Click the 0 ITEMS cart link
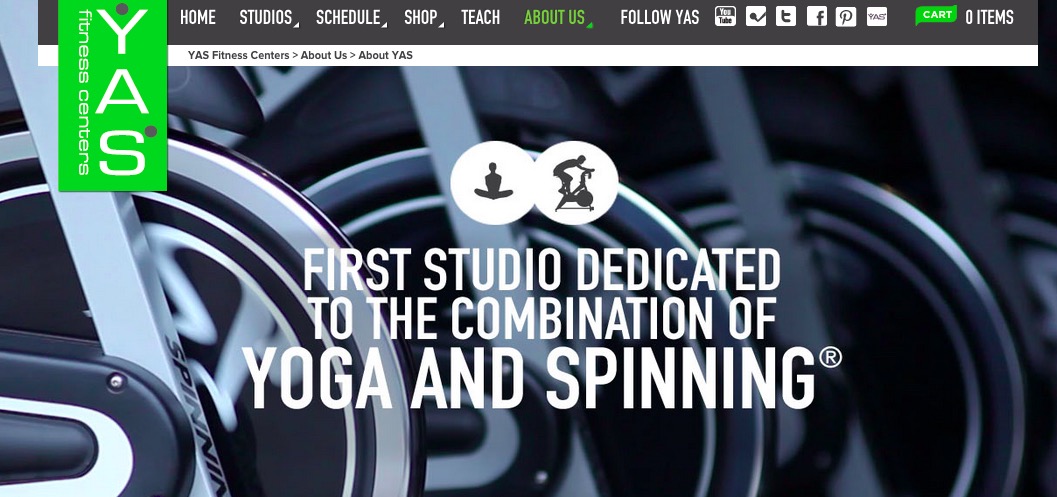Image resolution: width=1057 pixels, height=497 pixels. click(989, 18)
